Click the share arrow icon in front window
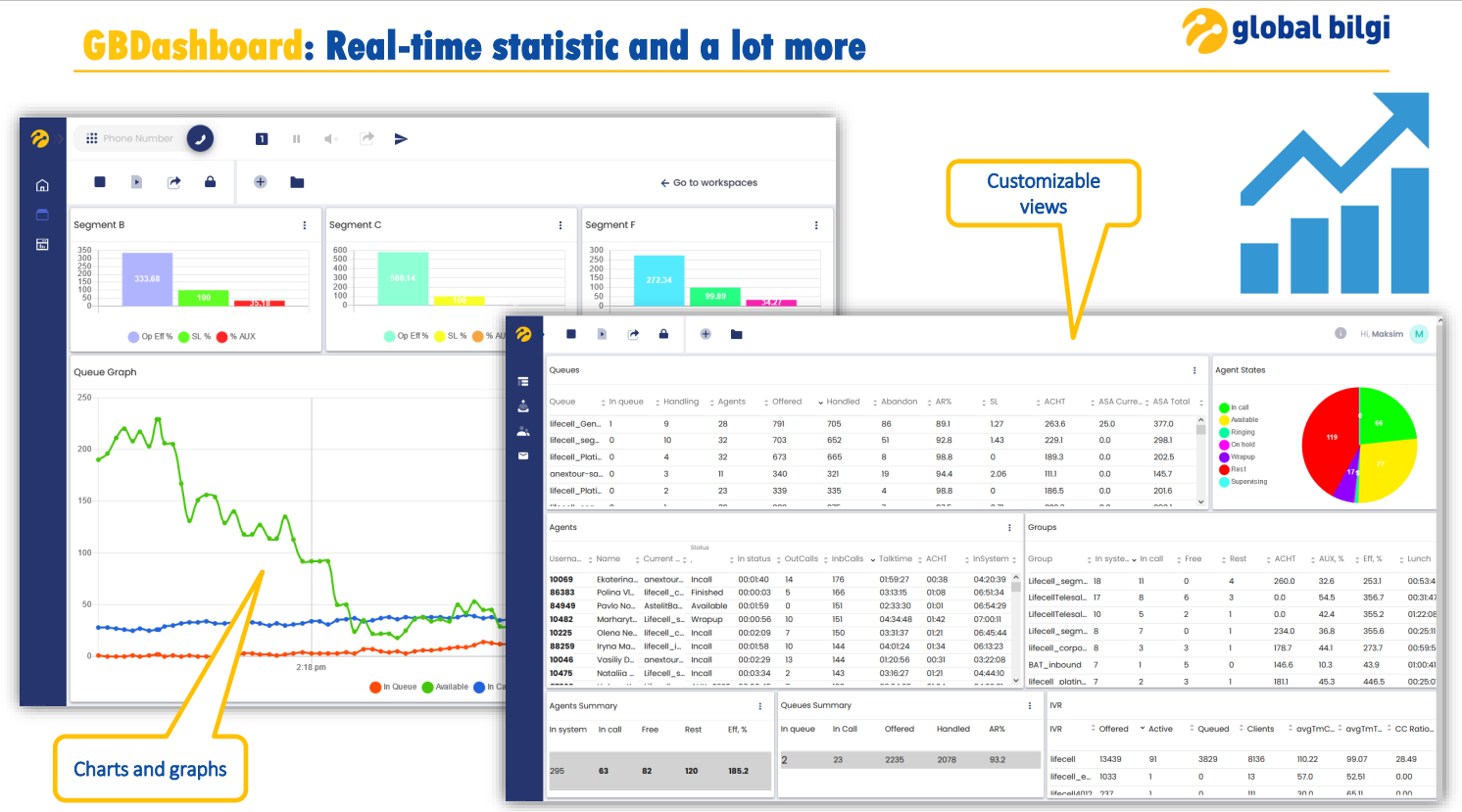 point(634,334)
